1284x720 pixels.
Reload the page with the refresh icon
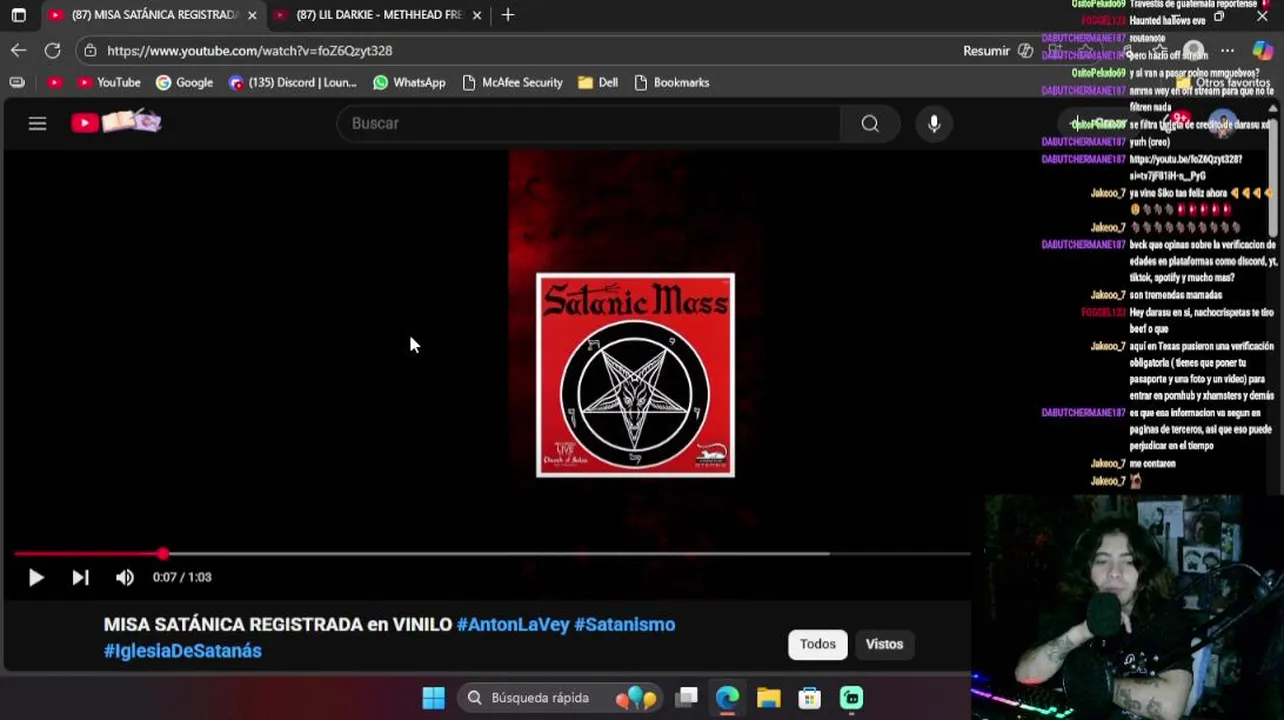point(53,50)
